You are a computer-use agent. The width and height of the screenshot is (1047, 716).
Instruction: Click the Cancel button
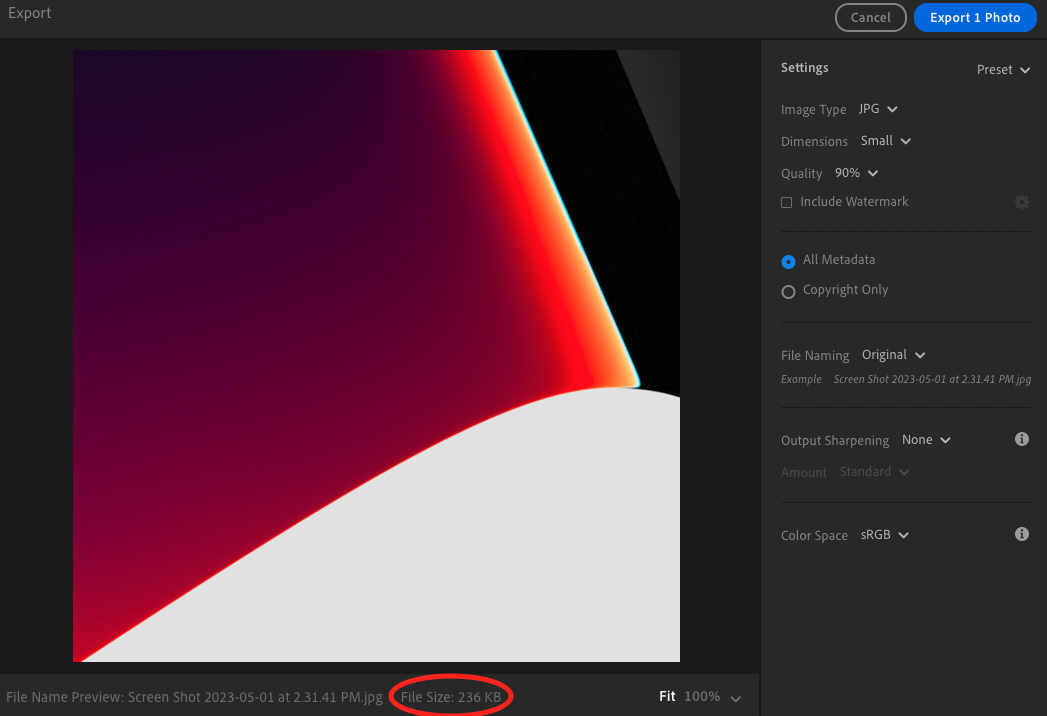click(870, 17)
